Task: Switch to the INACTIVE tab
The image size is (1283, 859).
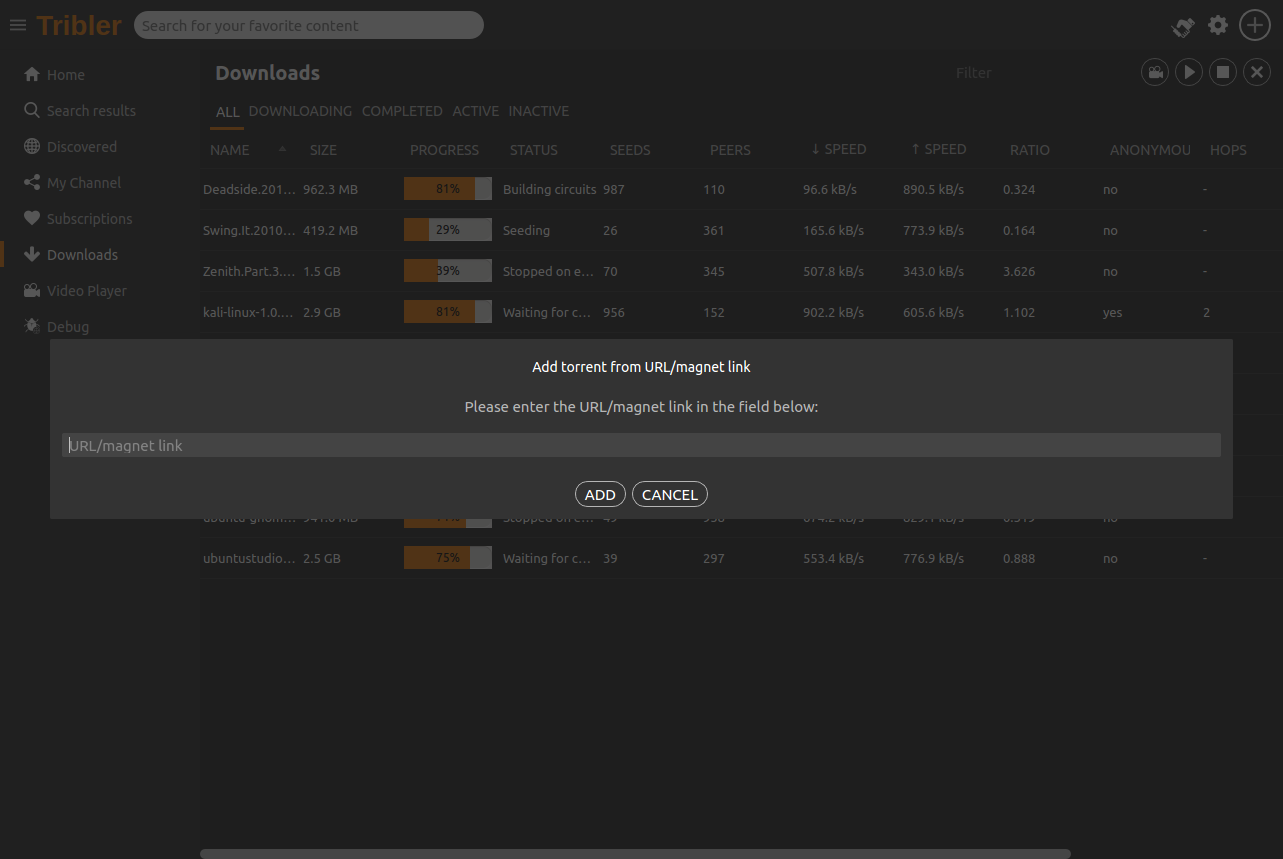Action: [539, 111]
